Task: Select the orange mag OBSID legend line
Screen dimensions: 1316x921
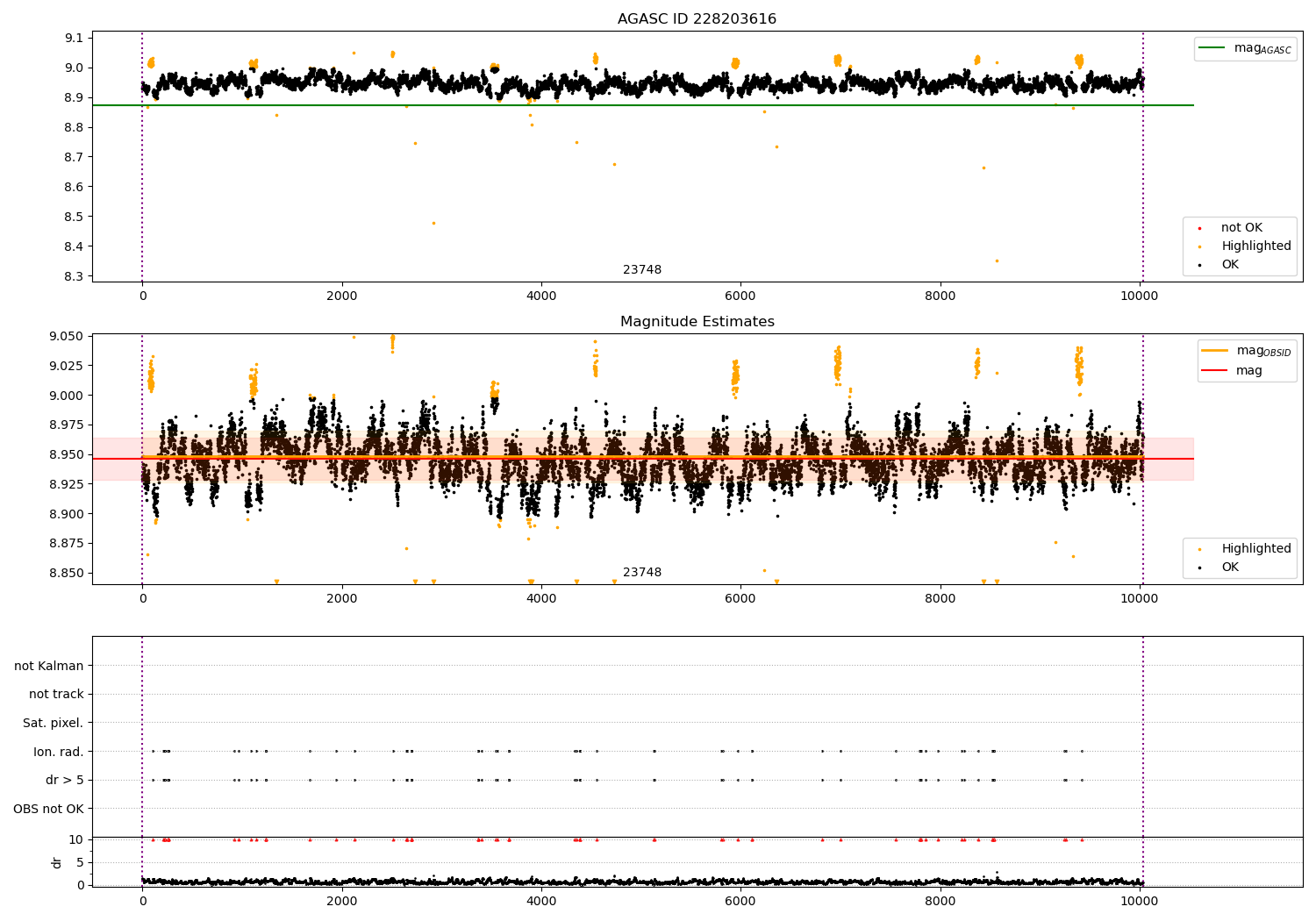Action: (x=1215, y=351)
